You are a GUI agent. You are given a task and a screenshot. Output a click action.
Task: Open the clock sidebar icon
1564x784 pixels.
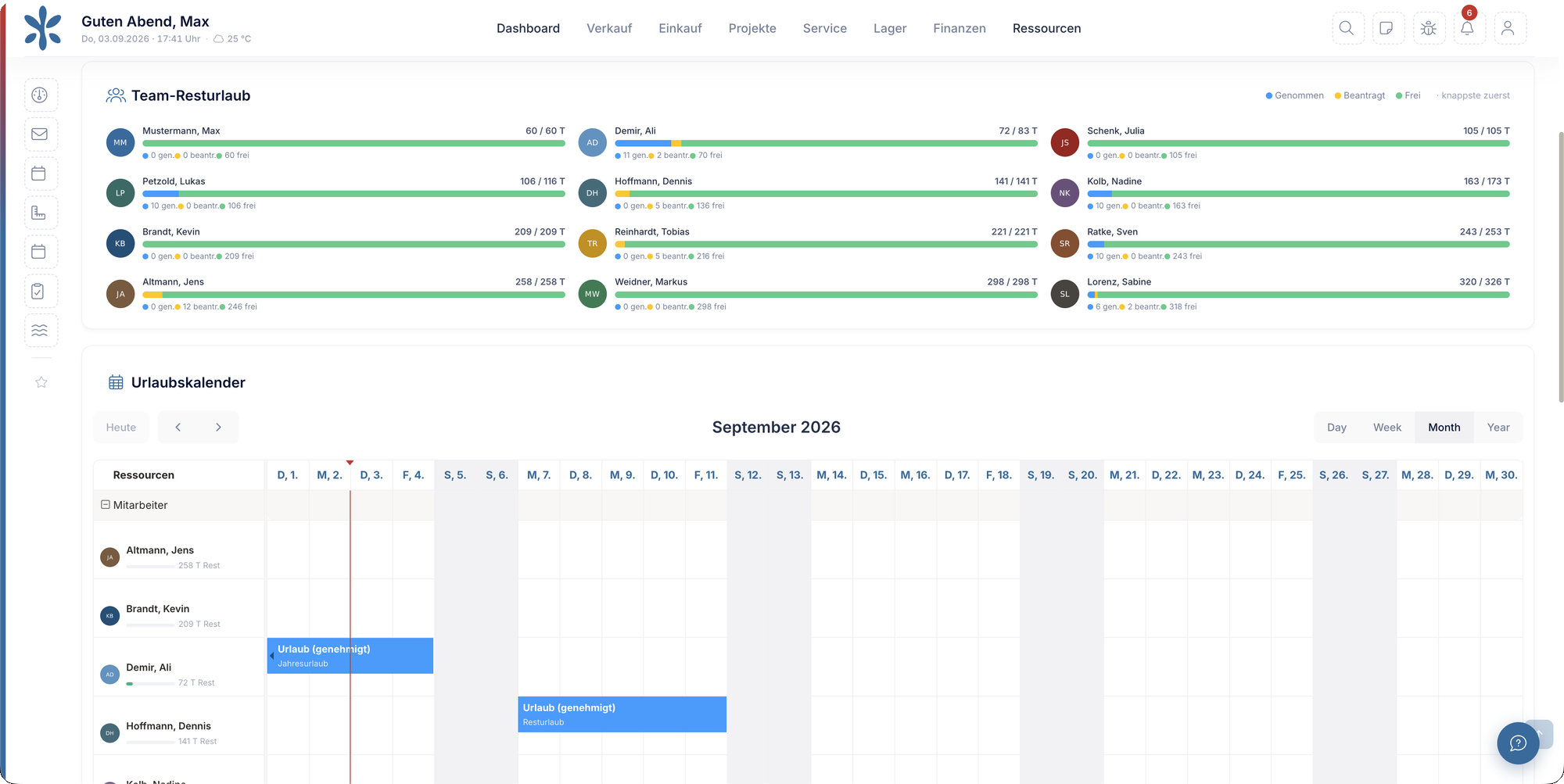point(41,95)
